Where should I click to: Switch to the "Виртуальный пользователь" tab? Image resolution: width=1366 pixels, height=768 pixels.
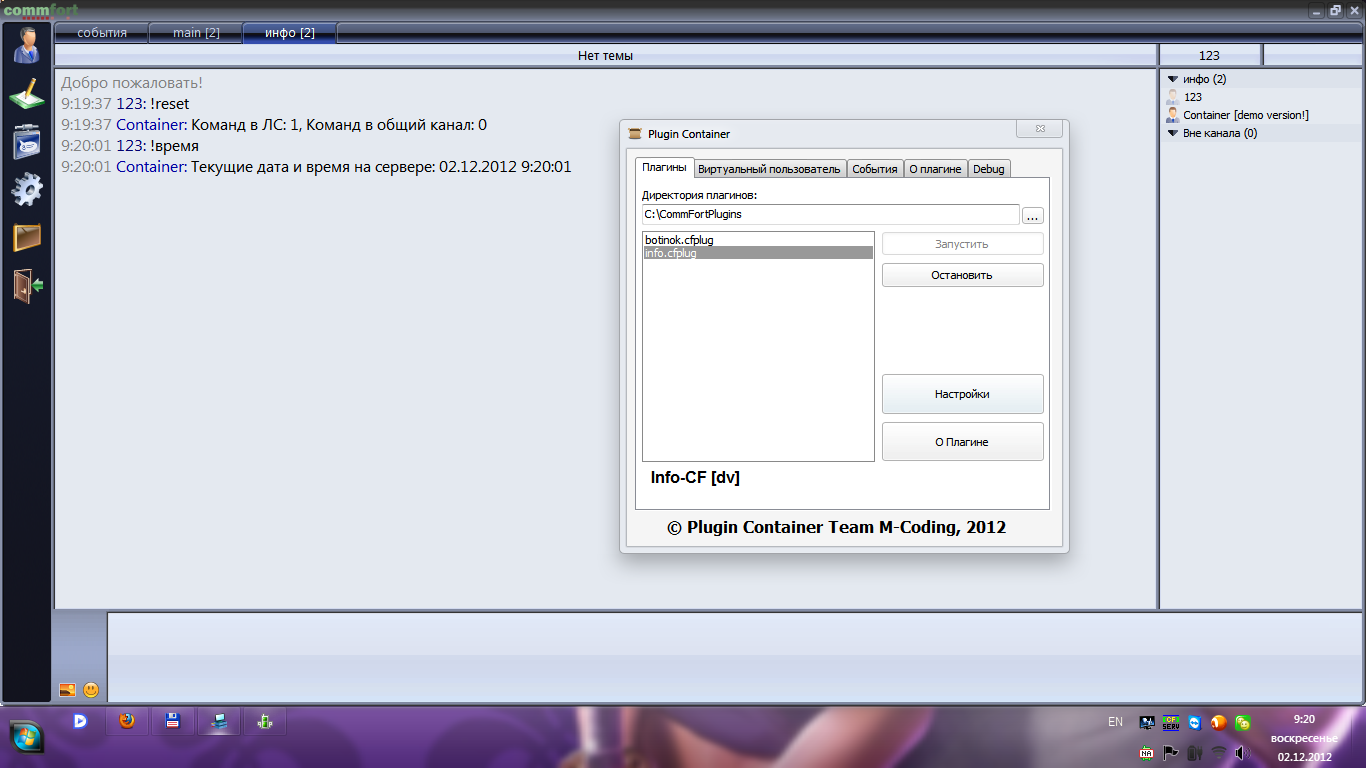(x=769, y=169)
